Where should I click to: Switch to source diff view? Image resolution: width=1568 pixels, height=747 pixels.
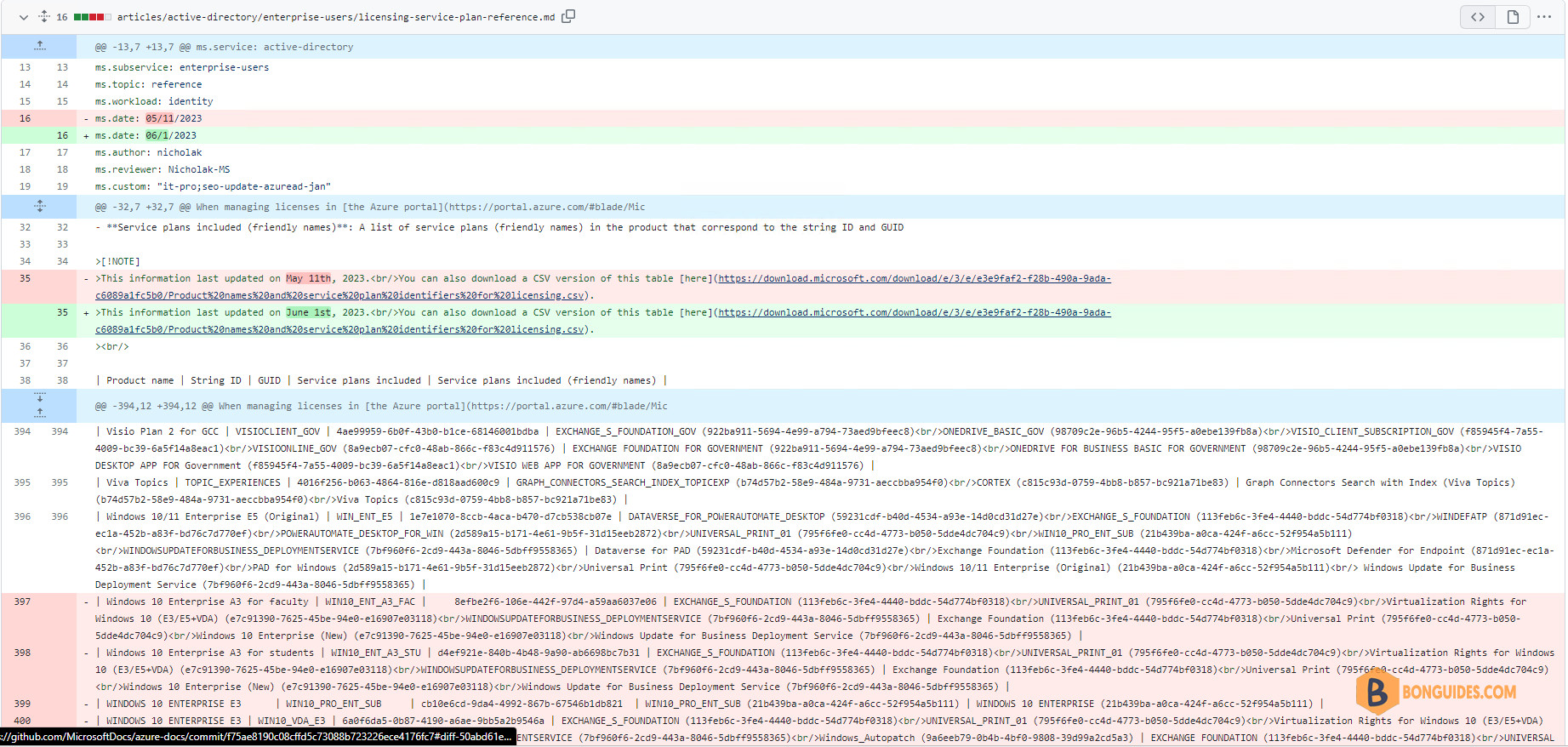click(1478, 17)
